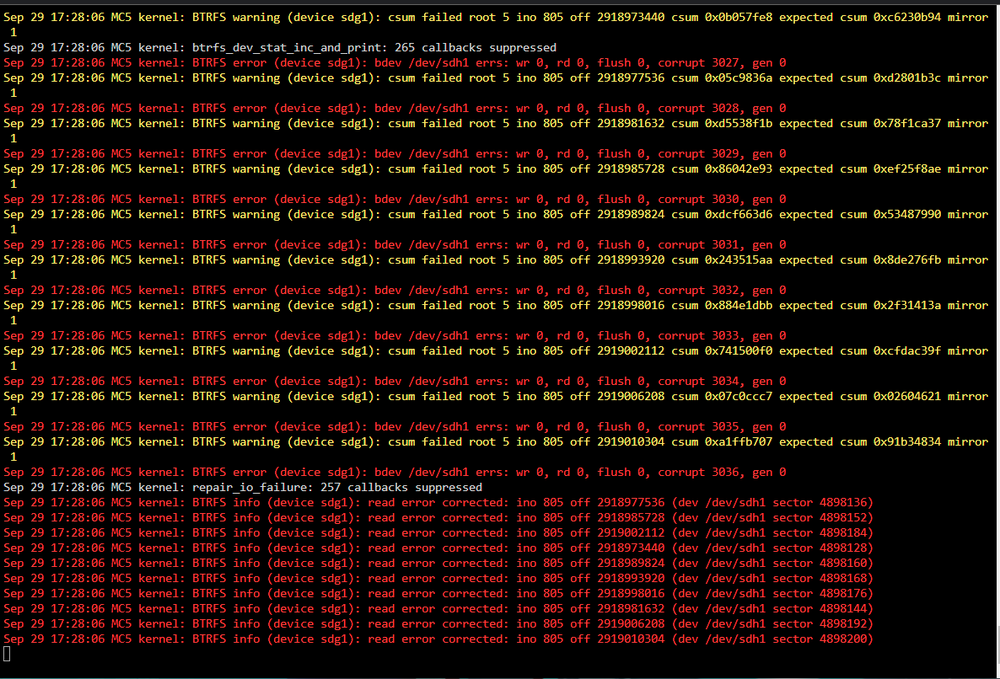Click warning line with csum 0xd5538f1b
Image resolution: width=1000 pixels, height=679 pixels.
[496, 131]
